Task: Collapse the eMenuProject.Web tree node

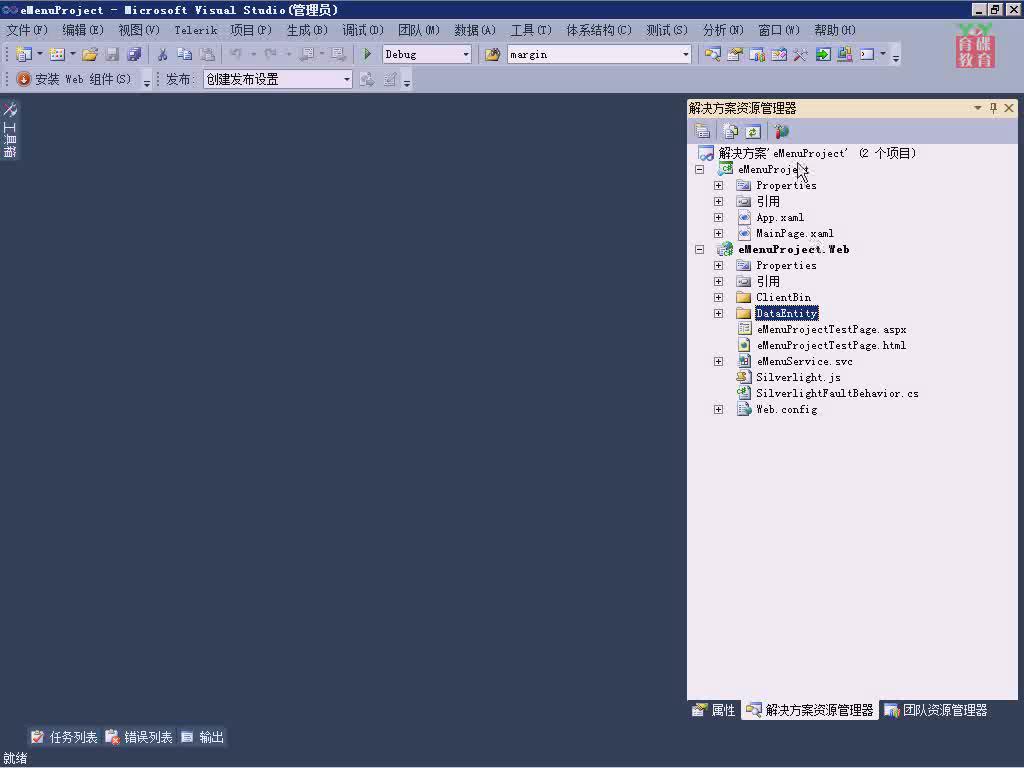Action: (699, 249)
